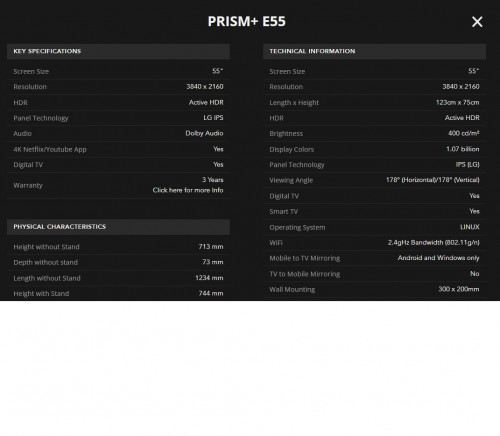500x436 pixels.
Task: Click the 'Display Colors' label
Action: tap(292, 149)
